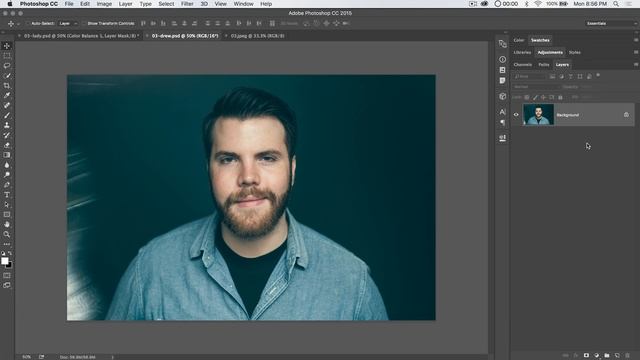
Task: Toggle Show Transform Controls checkbox
Action: tap(84, 24)
